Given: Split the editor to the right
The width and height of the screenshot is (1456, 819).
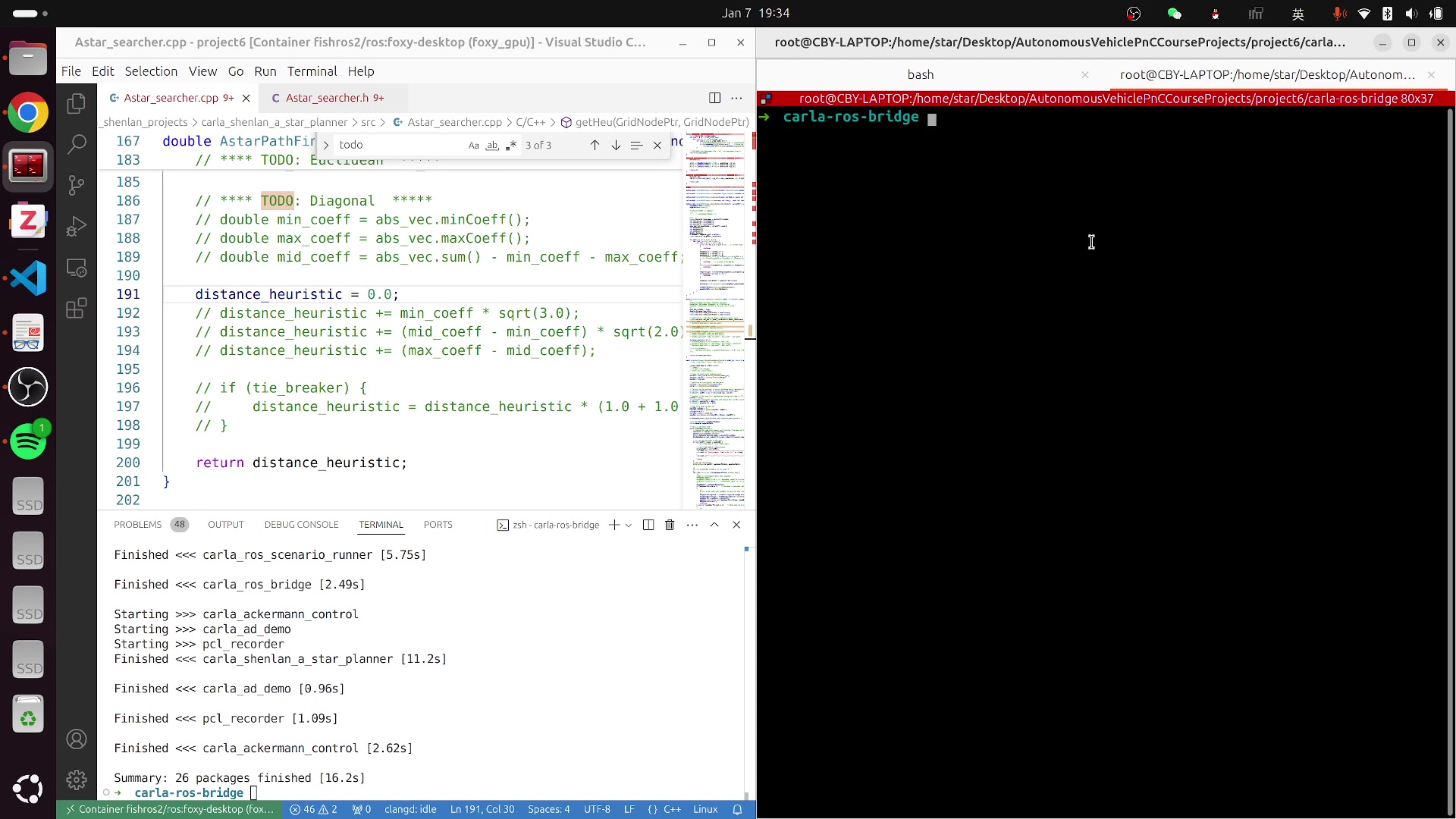Looking at the screenshot, I should pyautogui.click(x=714, y=98).
